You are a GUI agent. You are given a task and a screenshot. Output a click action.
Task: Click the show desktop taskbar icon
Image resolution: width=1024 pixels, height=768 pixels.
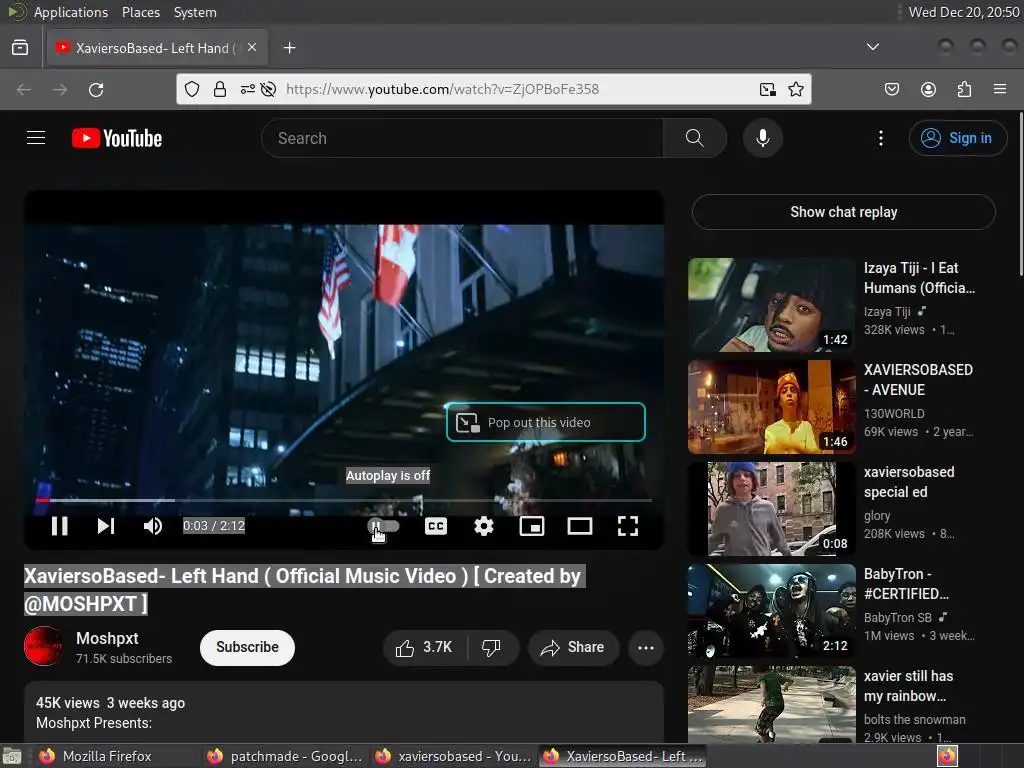point(12,756)
